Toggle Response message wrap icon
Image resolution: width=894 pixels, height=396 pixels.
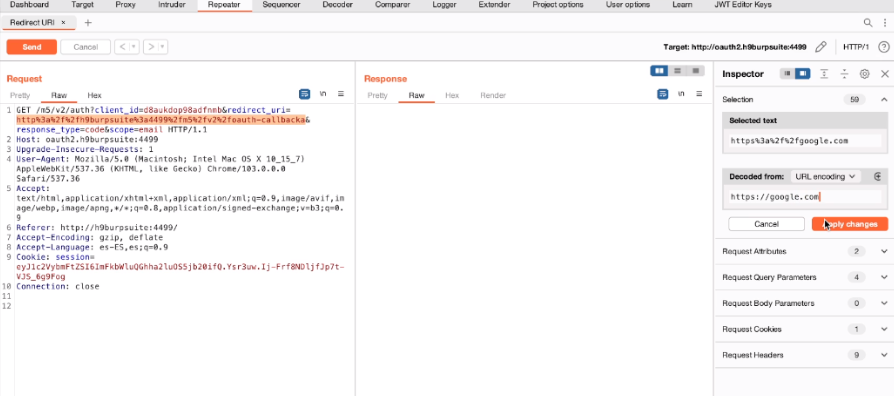pyautogui.click(x=663, y=94)
